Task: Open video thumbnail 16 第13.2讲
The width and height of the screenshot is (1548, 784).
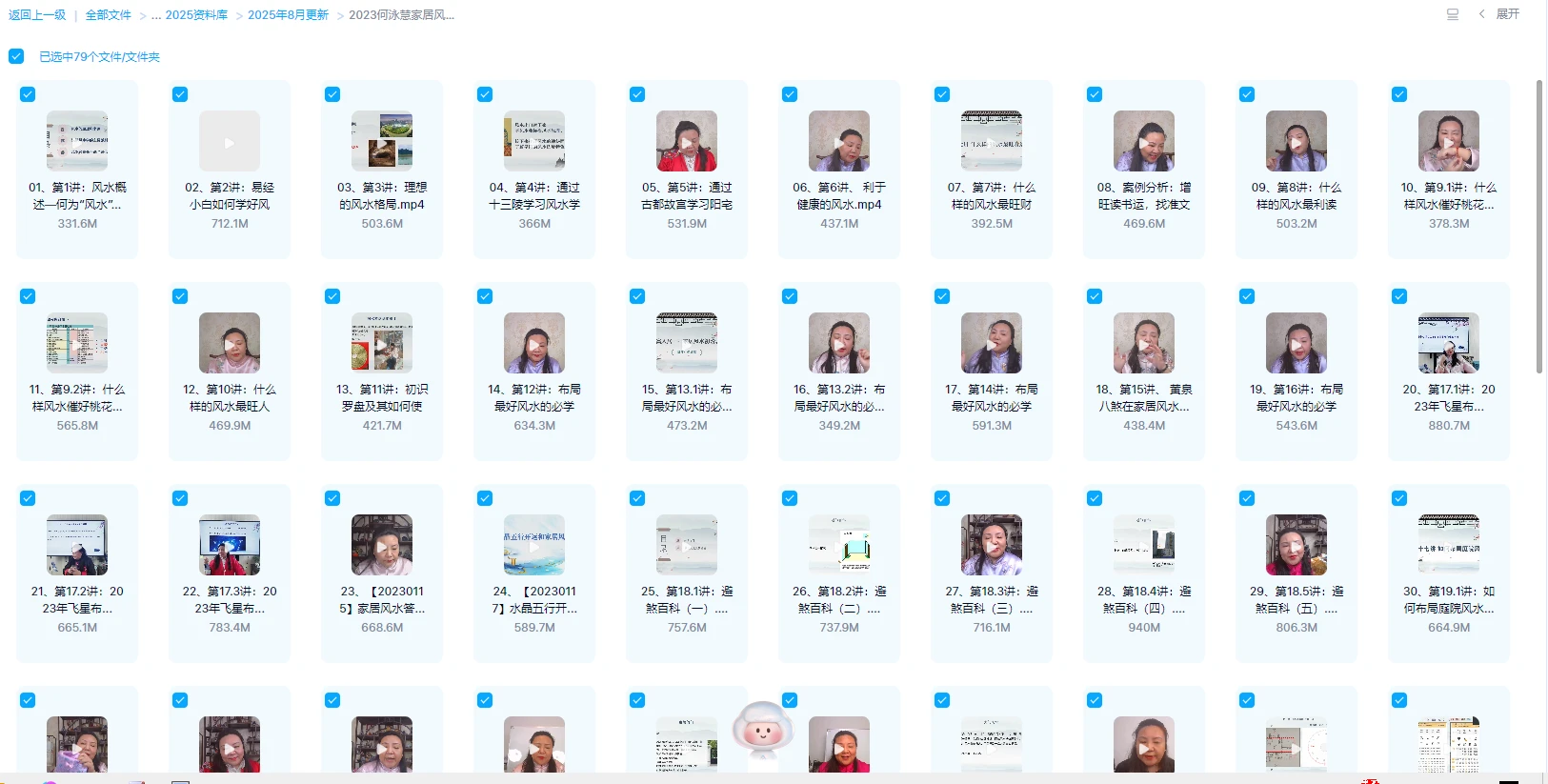Action: 839,343
